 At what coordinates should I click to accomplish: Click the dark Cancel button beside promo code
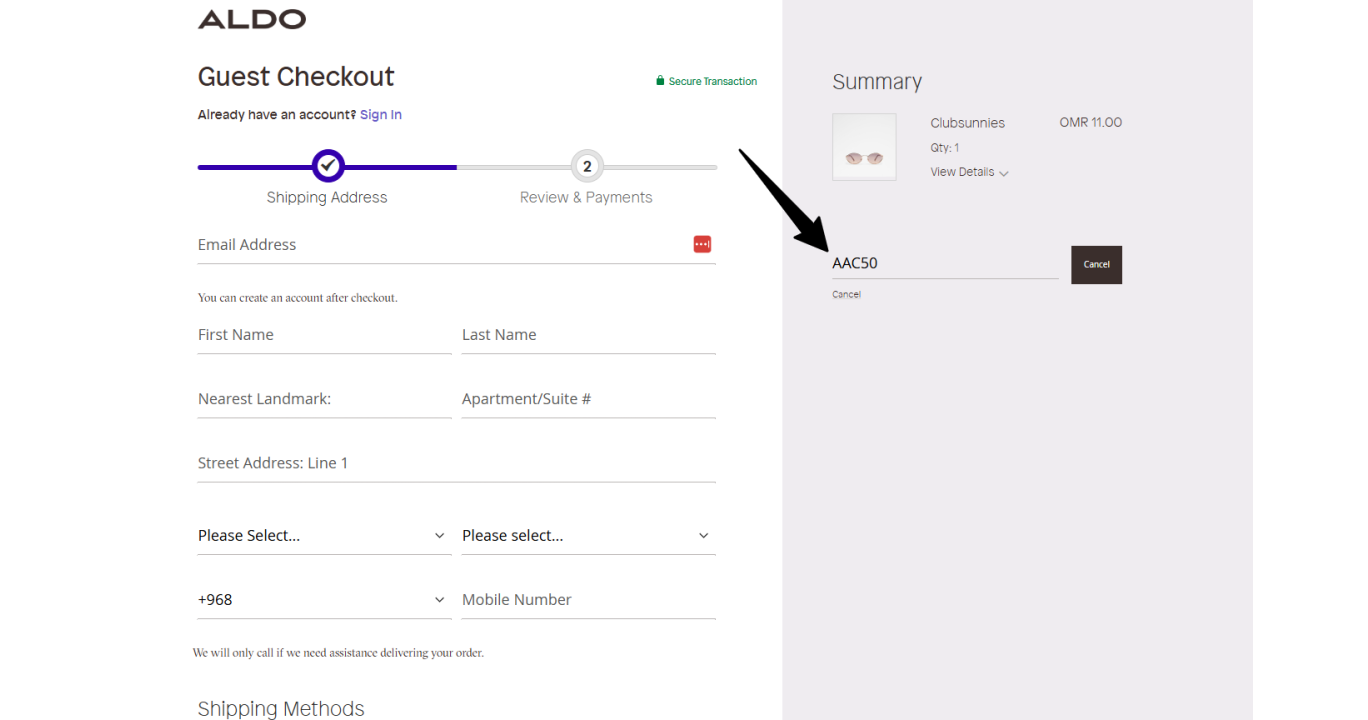coord(1096,265)
